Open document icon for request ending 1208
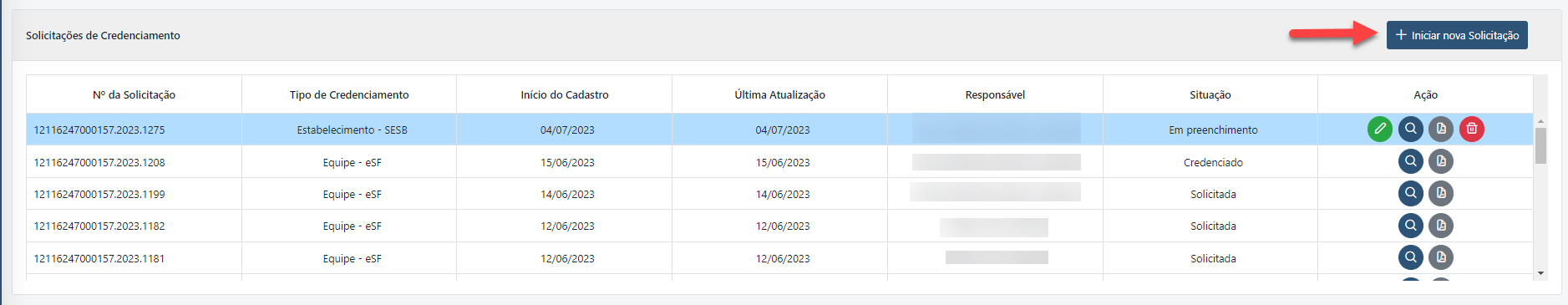 click(x=1441, y=161)
